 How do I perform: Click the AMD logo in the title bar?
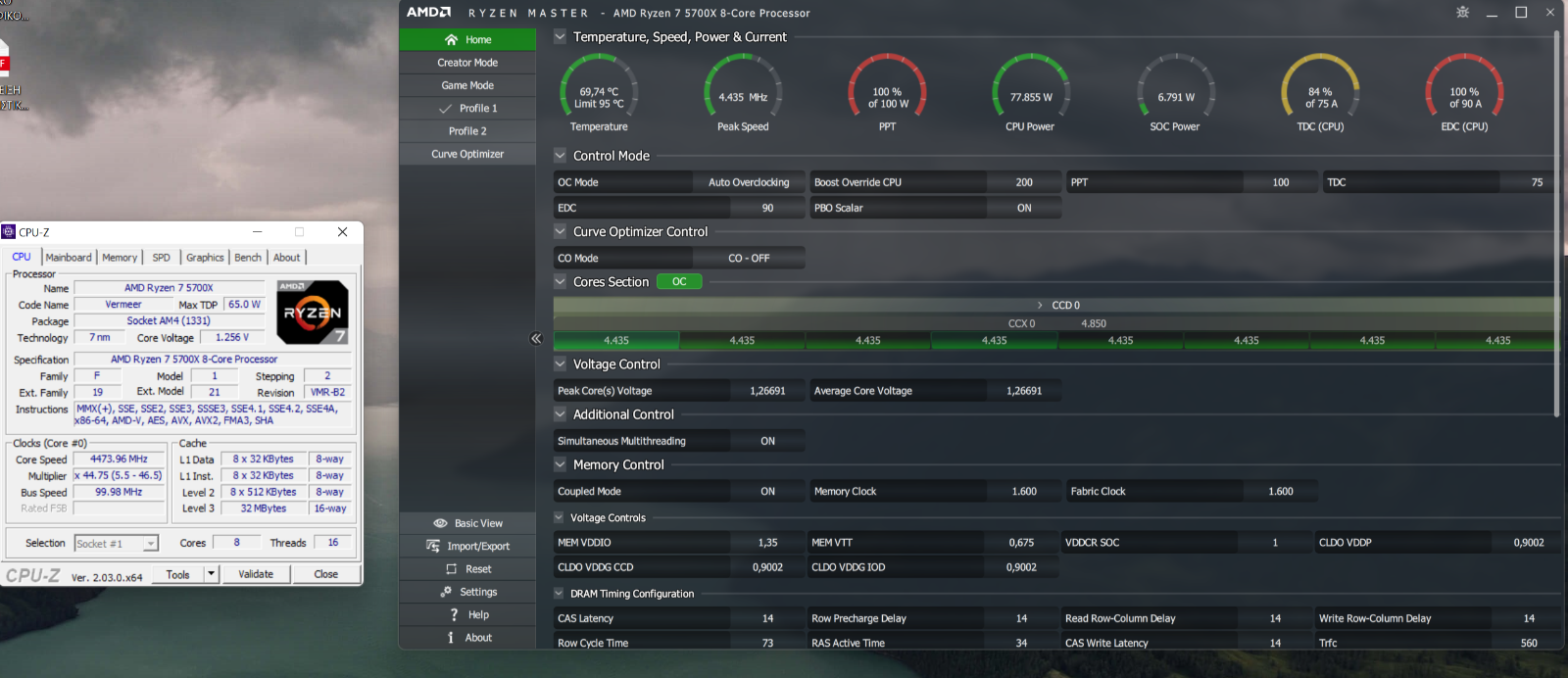pos(428,13)
